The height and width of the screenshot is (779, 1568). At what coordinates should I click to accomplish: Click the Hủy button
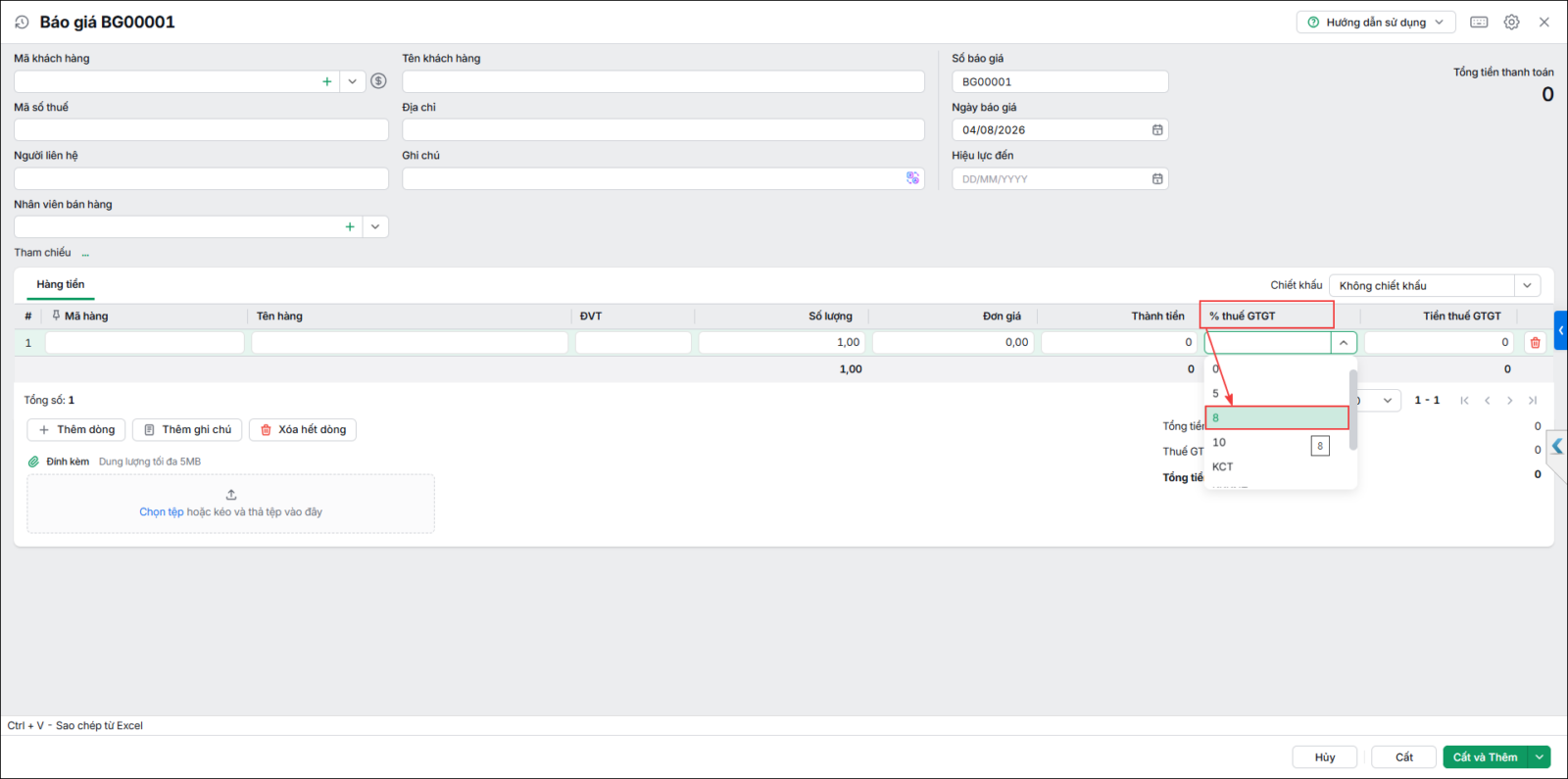[x=1325, y=756]
